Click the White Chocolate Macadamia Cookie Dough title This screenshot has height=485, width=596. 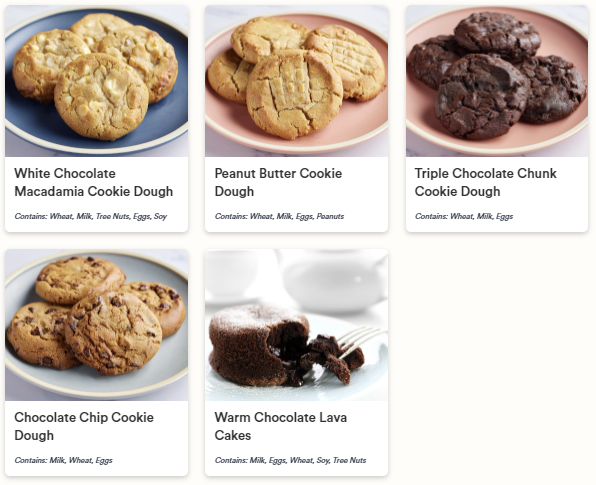click(x=94, y=182)
